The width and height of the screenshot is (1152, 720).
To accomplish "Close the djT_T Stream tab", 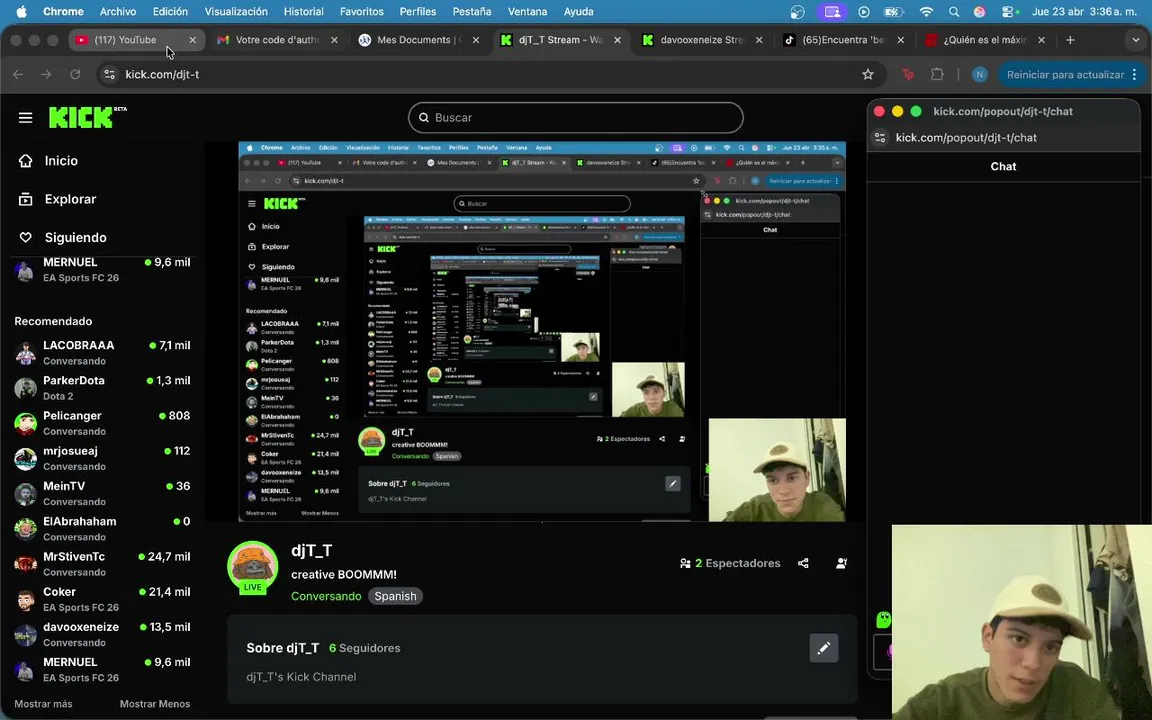I will tap(617, 40).
